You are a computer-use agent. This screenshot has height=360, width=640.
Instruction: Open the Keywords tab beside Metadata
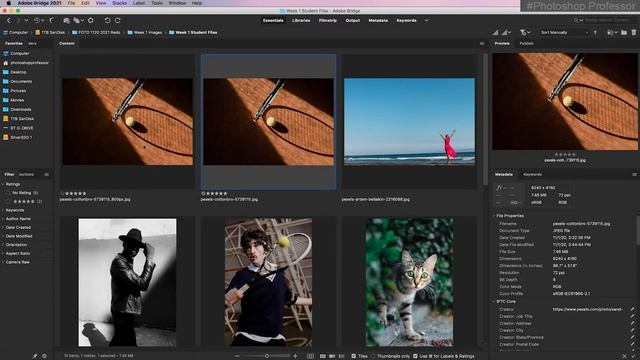click(533, 174)
